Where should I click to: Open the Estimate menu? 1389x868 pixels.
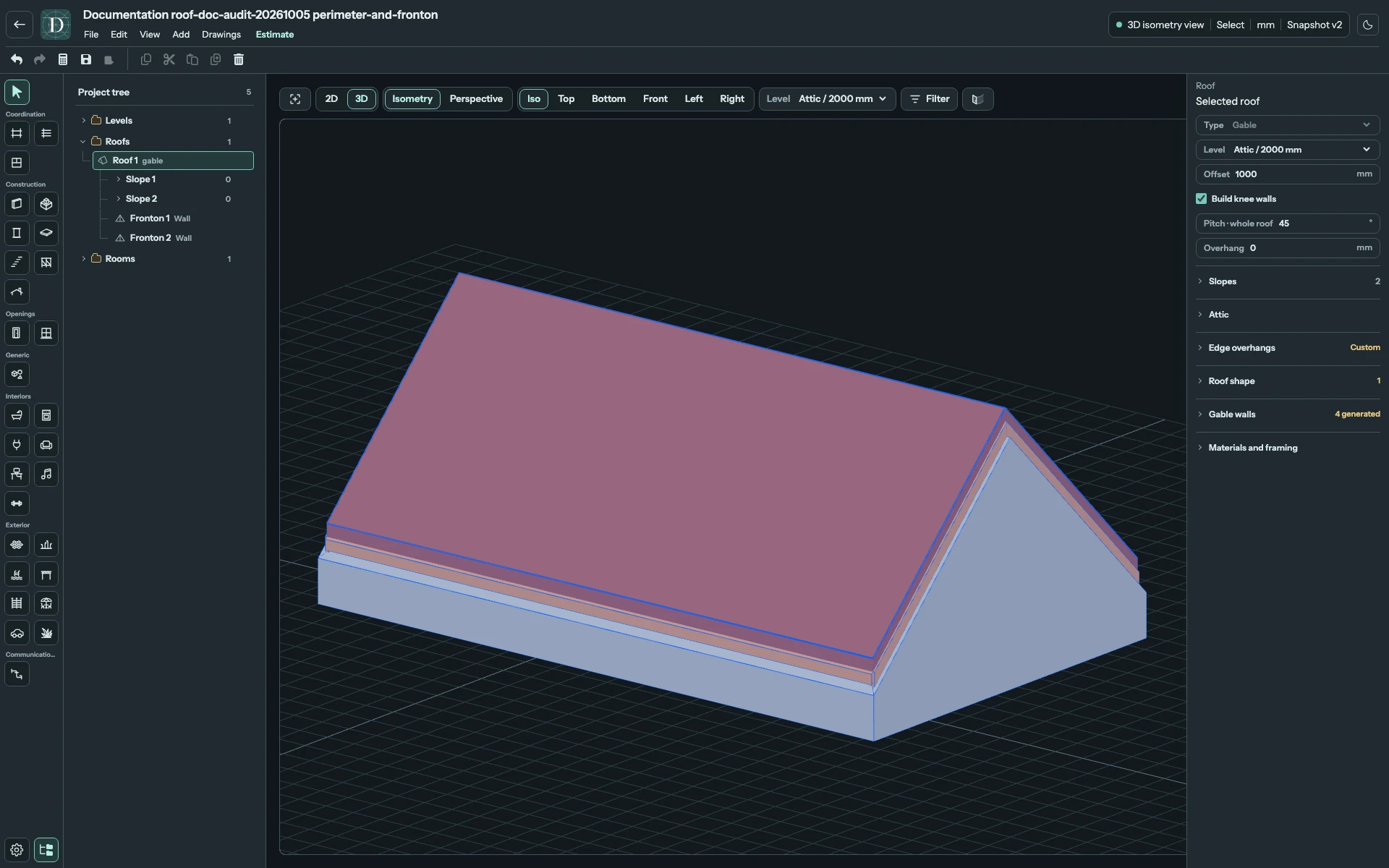[x=275, y=35]
